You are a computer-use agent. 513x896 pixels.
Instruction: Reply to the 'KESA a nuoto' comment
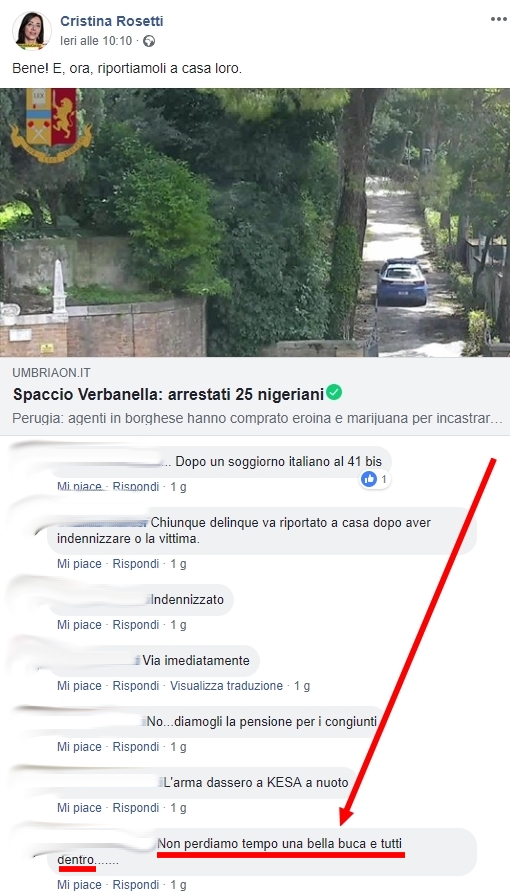135,808
